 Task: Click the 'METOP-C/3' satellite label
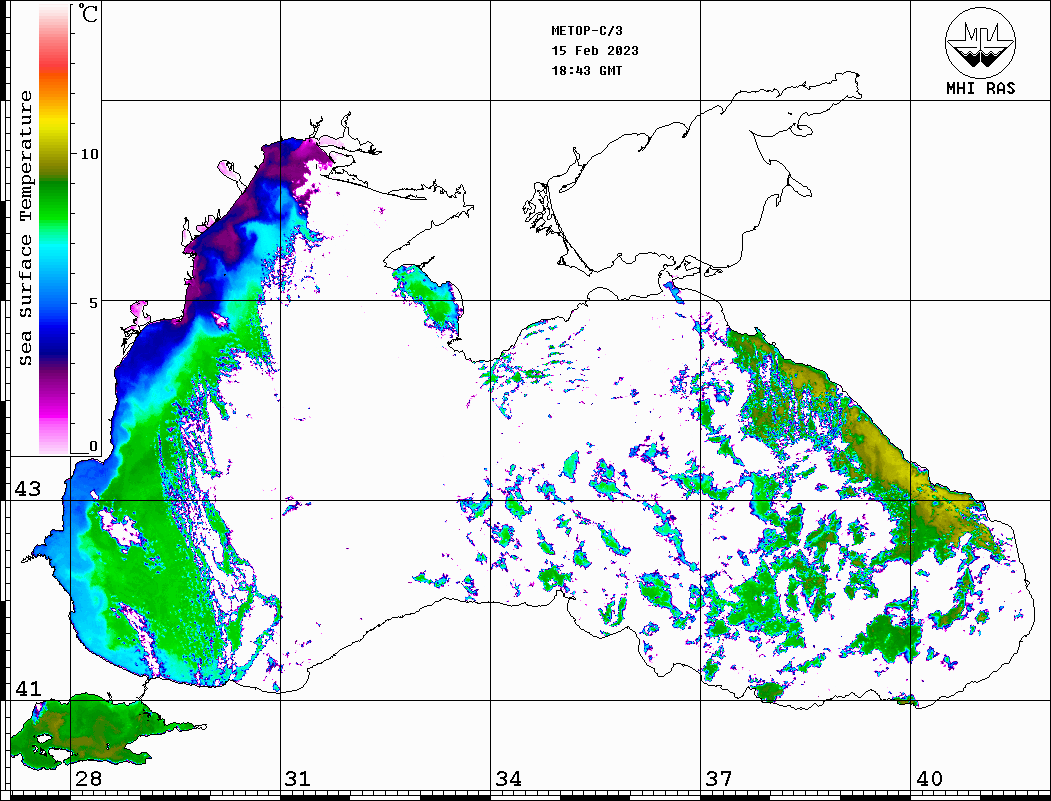(x=586, y=31)
